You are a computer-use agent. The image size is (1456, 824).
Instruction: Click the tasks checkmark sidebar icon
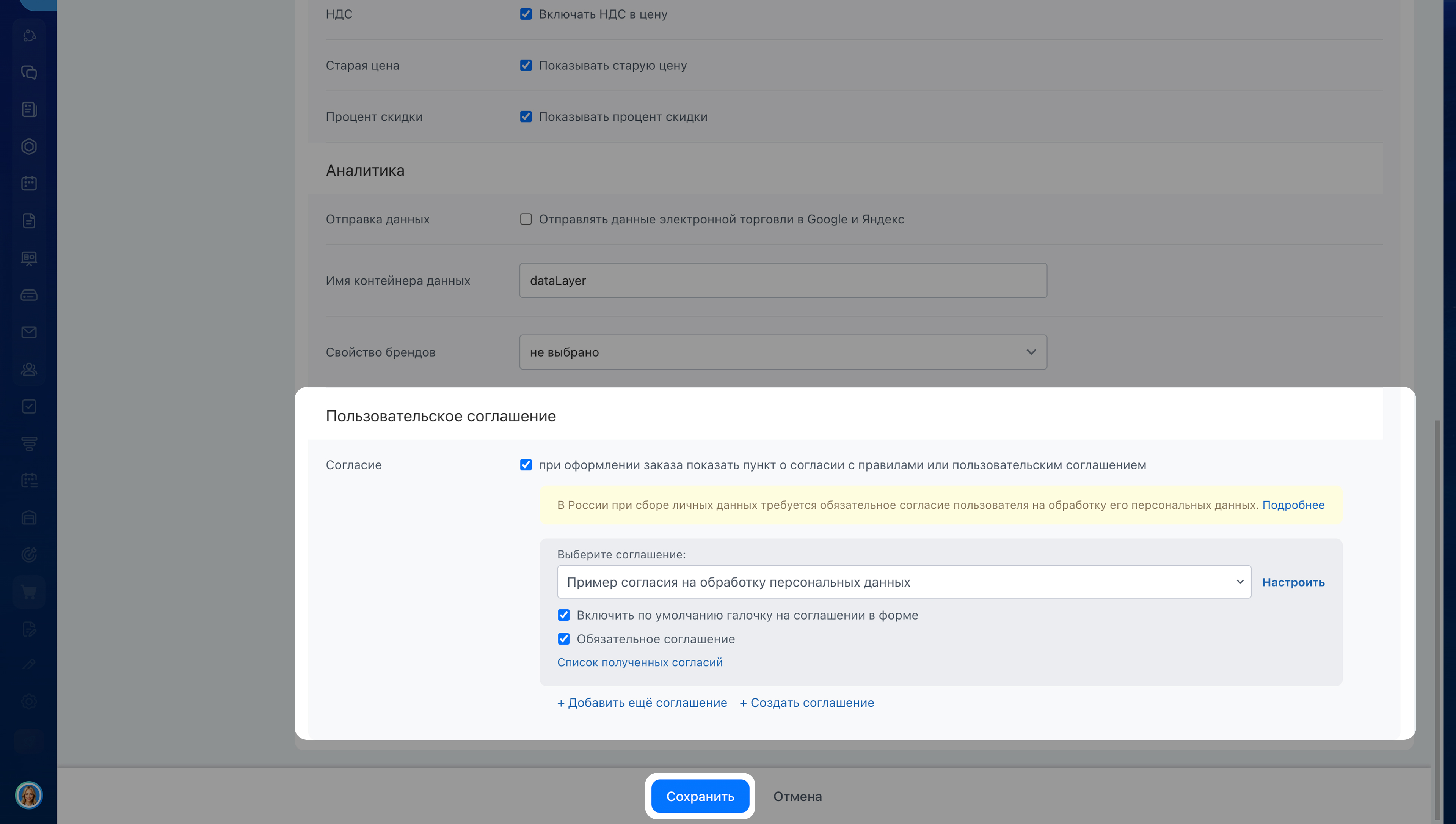click(29, 406)
